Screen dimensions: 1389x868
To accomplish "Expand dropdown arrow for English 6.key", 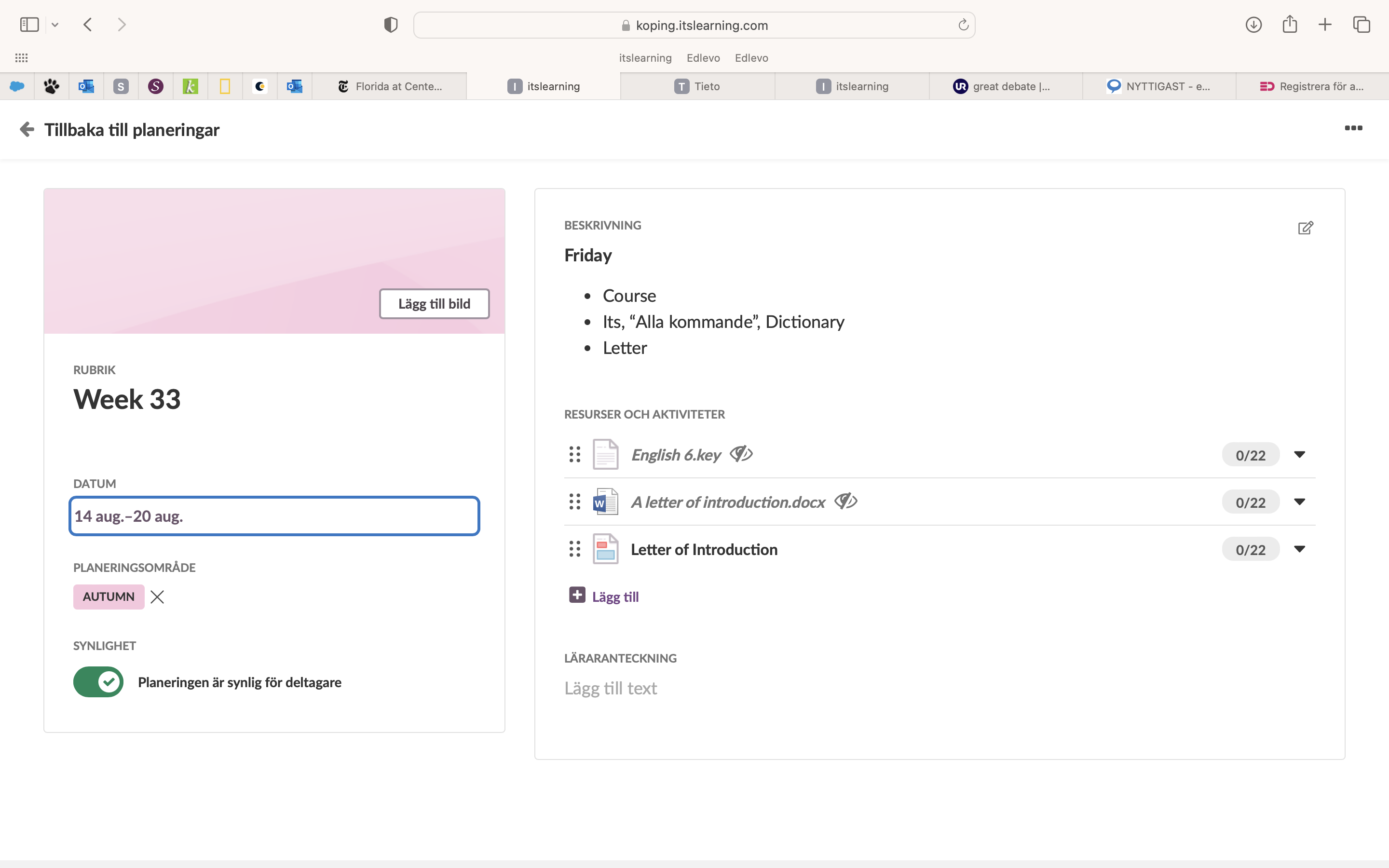I will click(x=1299, y=455).
